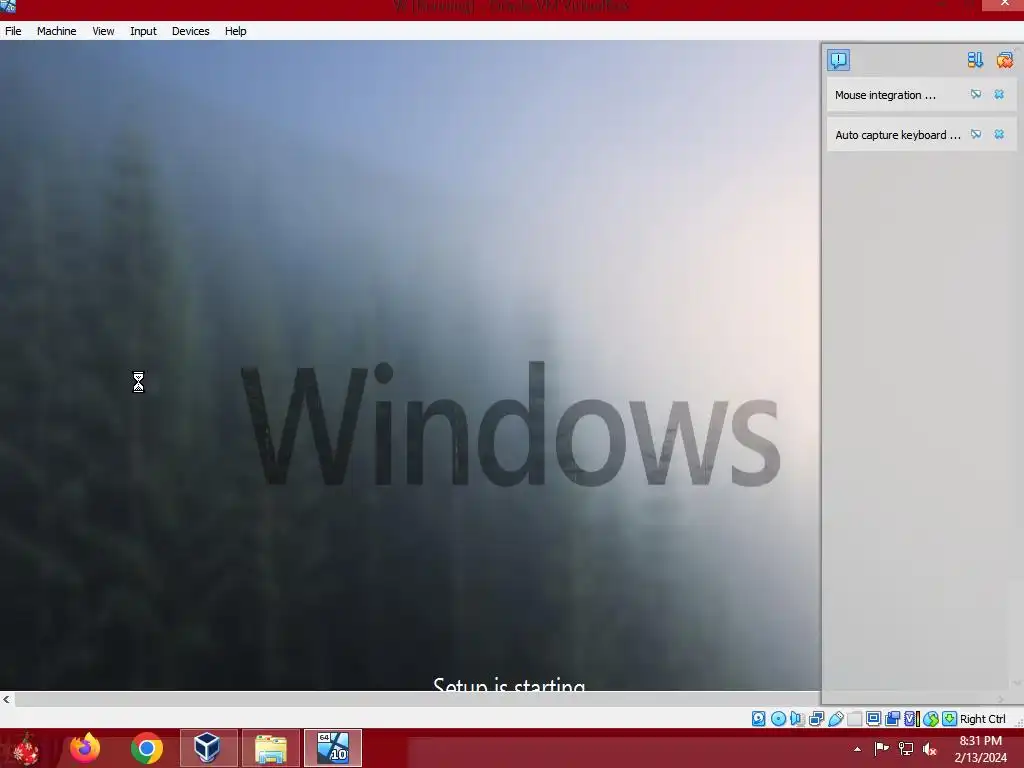Open VirtualBox Manager from the taskbar
Viewport: 1024px width, 768px height.
208,748
